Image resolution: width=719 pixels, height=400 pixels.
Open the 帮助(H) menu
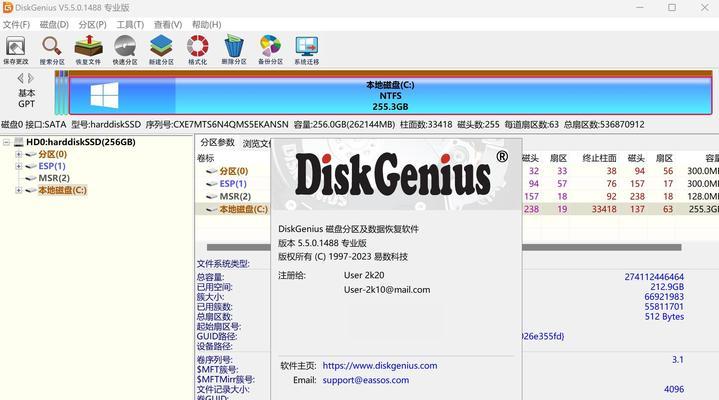206,25
